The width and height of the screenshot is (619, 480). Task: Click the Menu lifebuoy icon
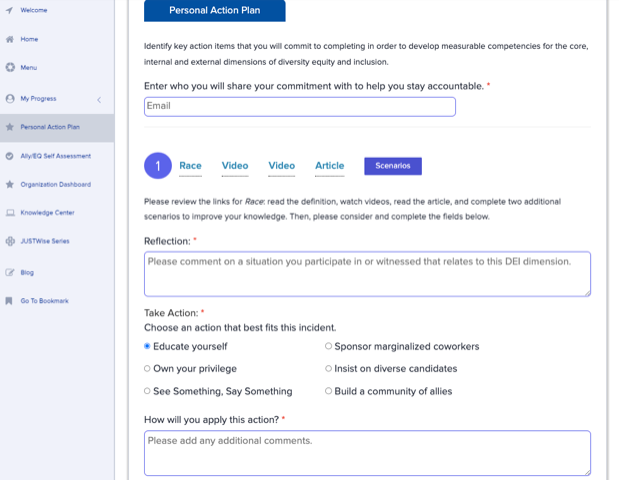[10, 68]
